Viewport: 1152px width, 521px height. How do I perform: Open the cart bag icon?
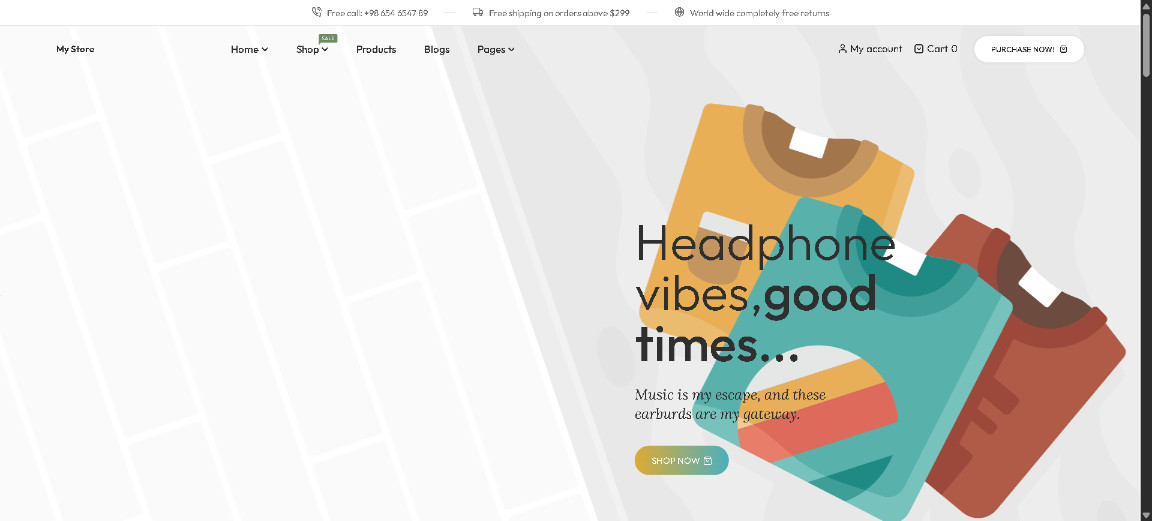tap(919, 49)
